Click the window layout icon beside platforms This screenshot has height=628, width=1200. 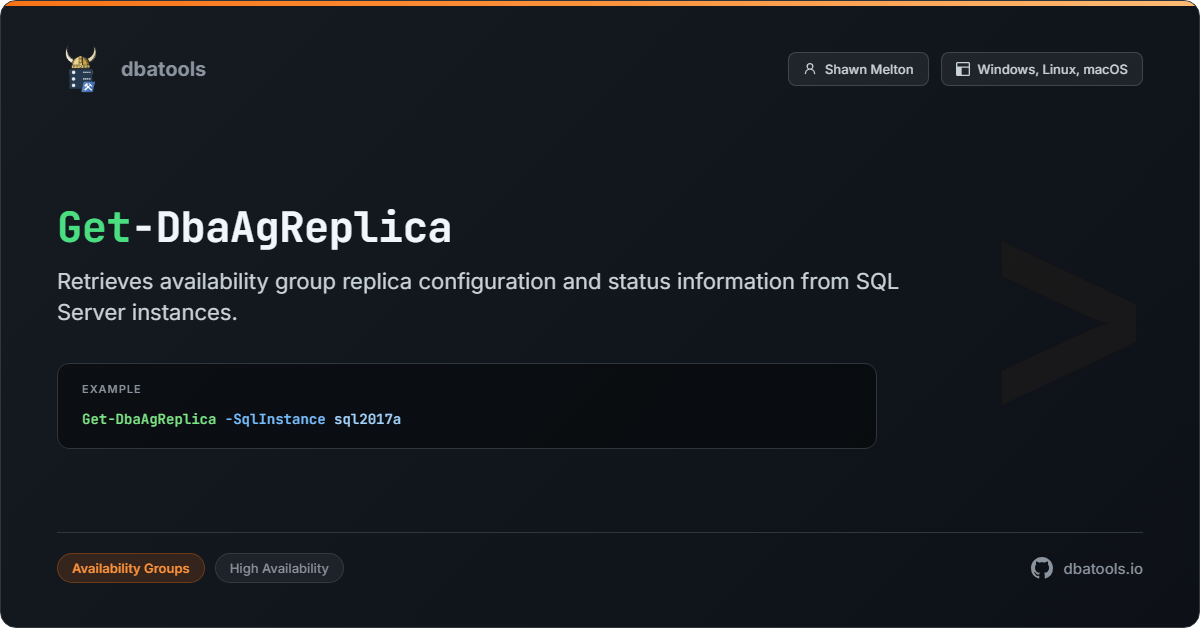tap(963, 69)
